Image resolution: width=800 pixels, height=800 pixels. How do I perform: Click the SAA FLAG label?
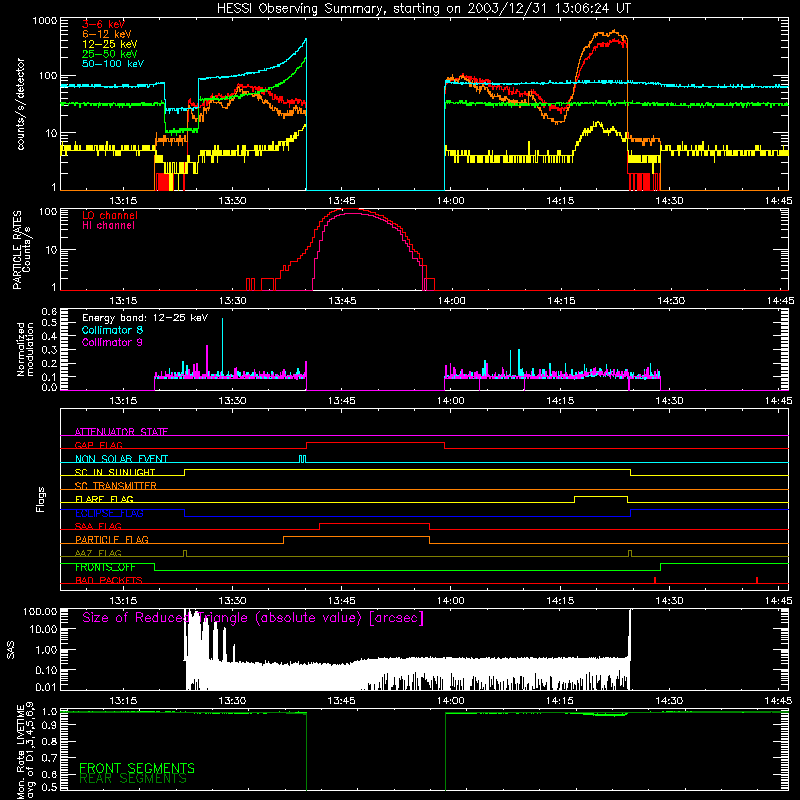(98, 526)
